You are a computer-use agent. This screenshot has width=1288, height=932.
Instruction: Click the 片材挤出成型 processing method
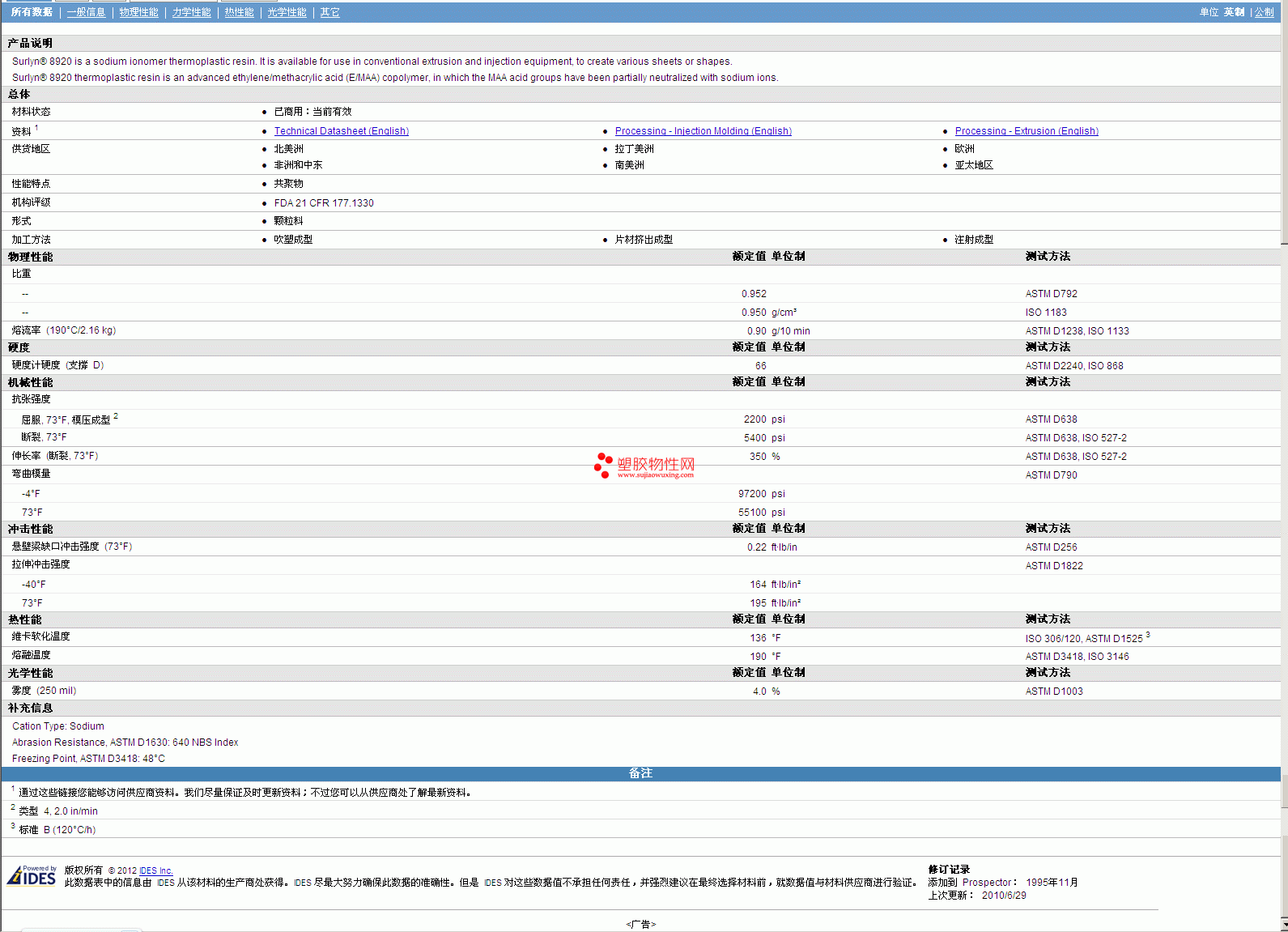pos(644,240)
